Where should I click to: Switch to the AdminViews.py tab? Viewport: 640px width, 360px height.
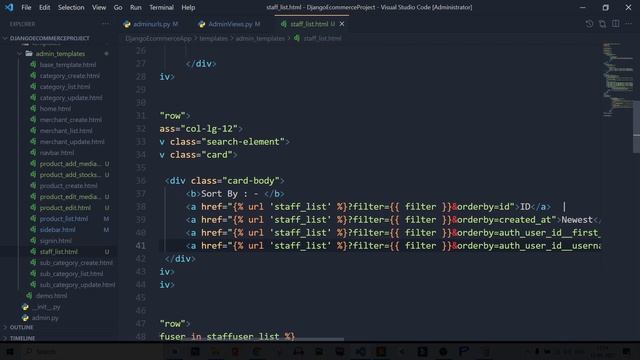coord(229,24)
